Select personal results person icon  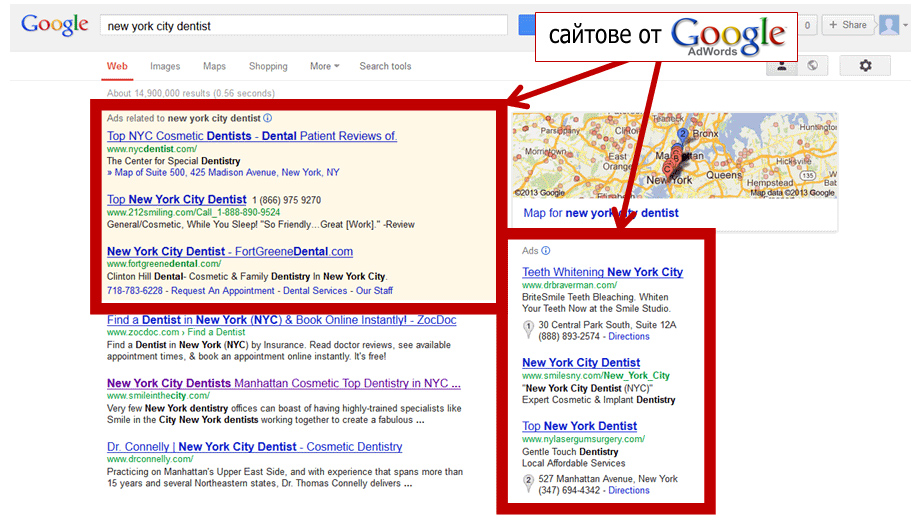pos(782,66)
